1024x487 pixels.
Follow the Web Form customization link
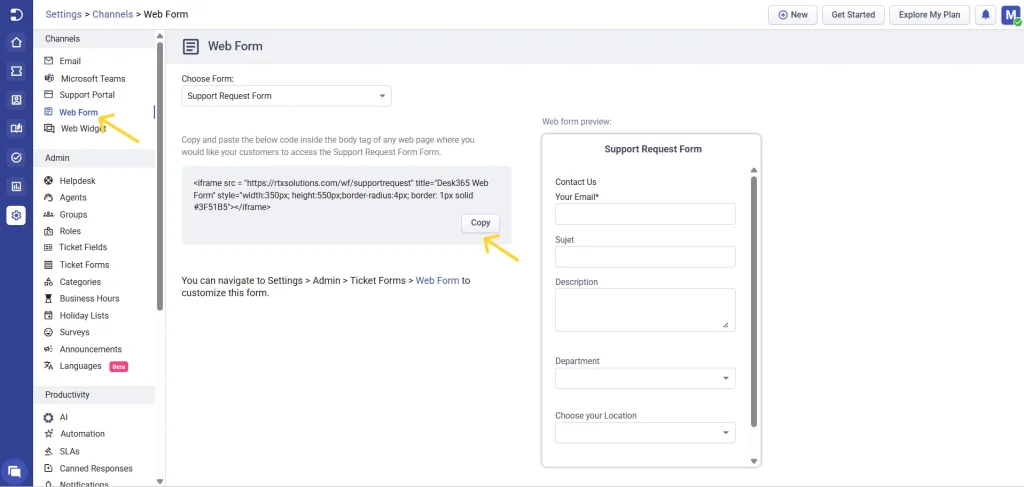pyautogui.click(x=437, y=281)
